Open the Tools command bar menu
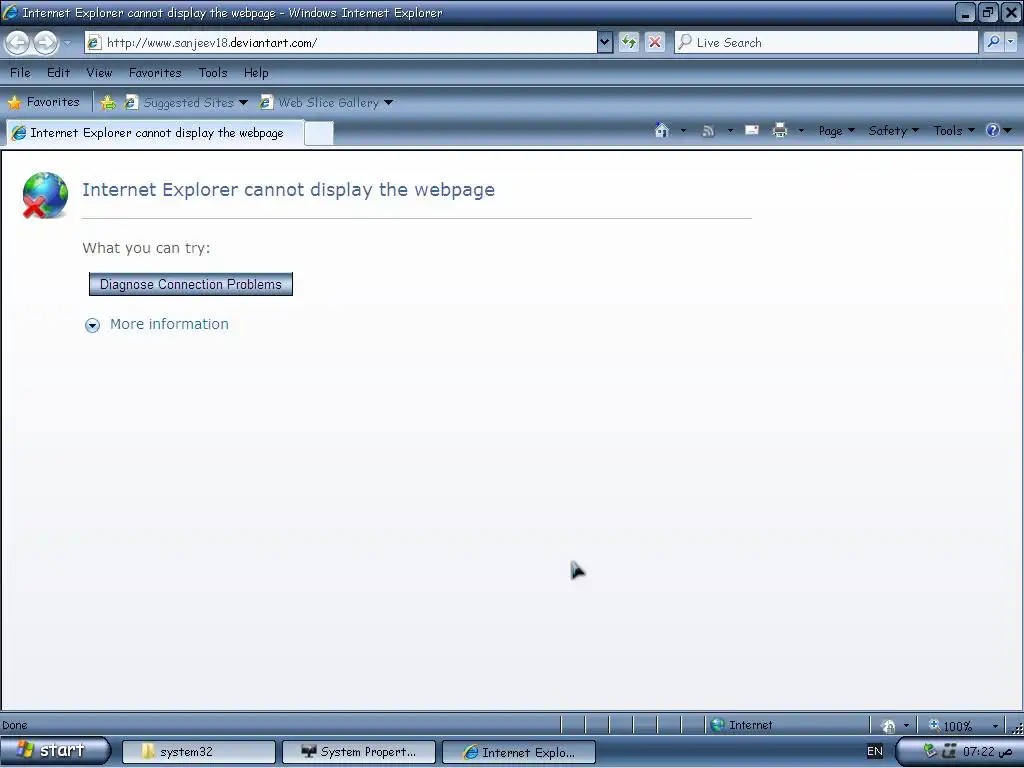Image resolution: width=1024 pixels, height=768 pixels. (954, 131)
